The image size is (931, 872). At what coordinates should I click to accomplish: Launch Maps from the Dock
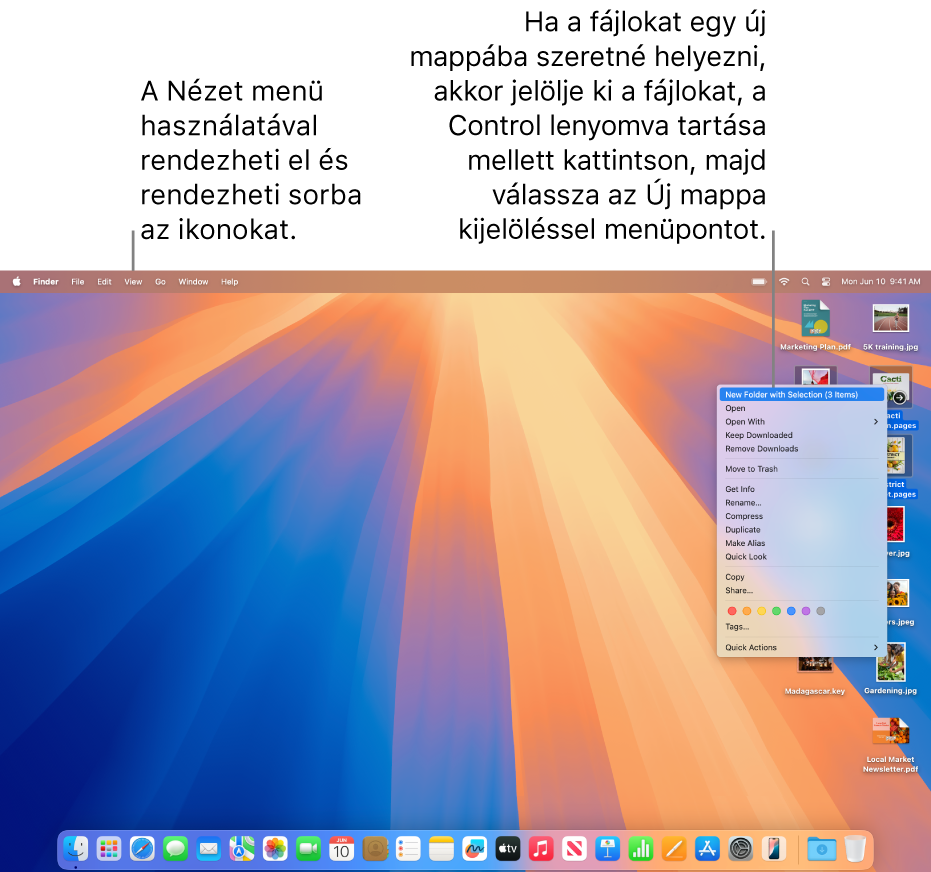242,849
